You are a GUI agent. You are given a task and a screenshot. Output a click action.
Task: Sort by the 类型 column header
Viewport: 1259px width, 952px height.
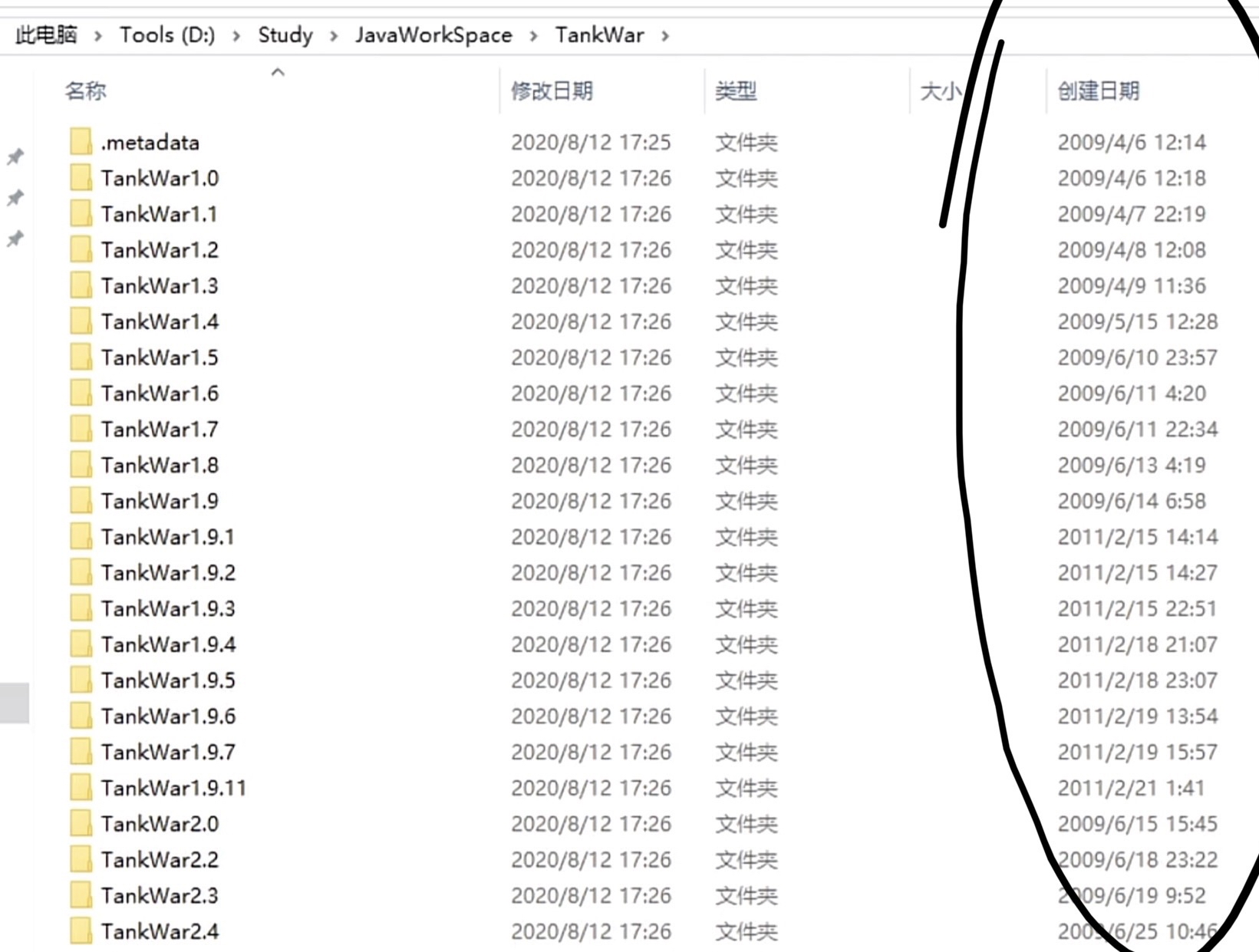[x=736, y=91]
